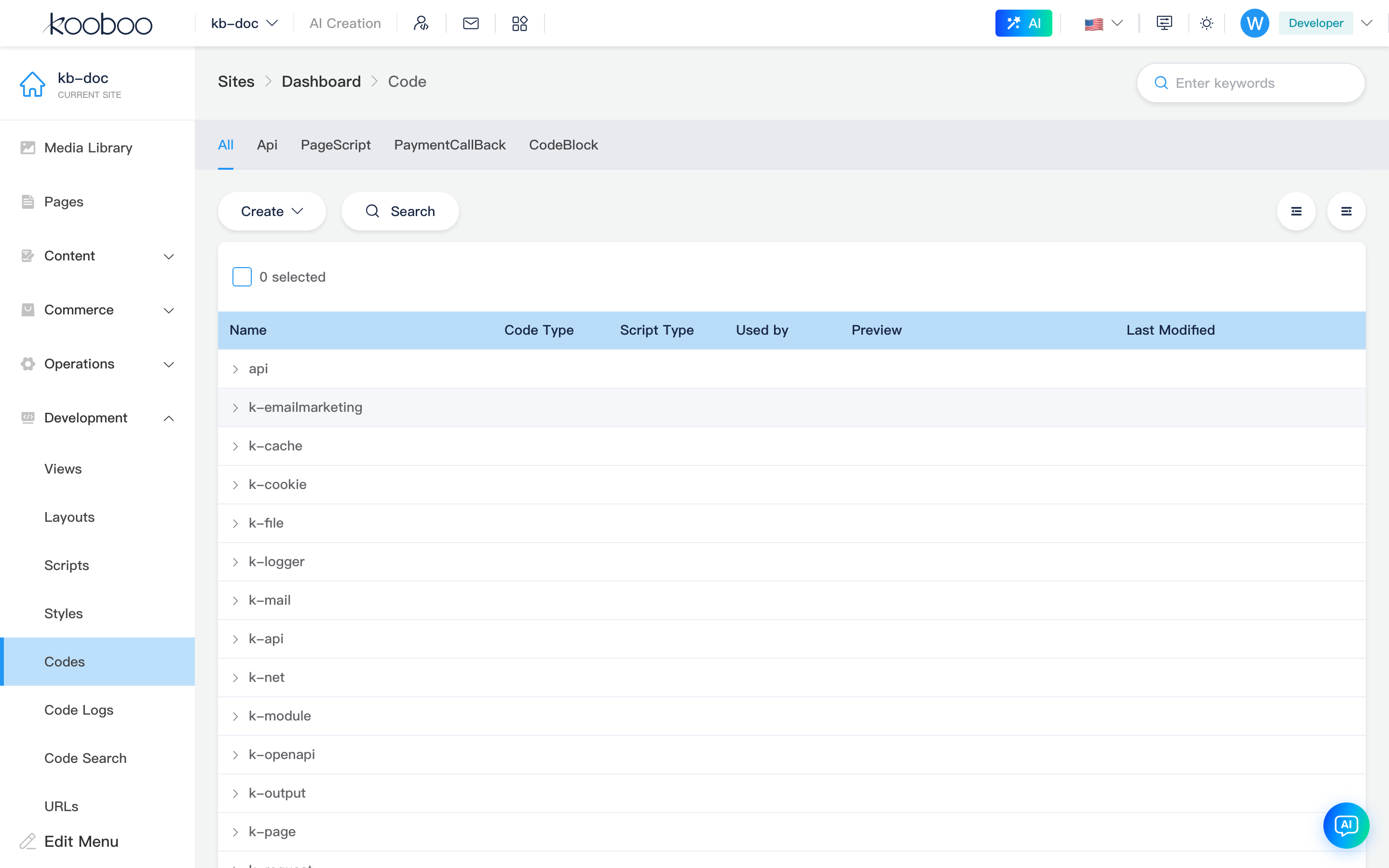1389x868 pixels.
Task: Open Views under Development
Action: click(63, 469)
